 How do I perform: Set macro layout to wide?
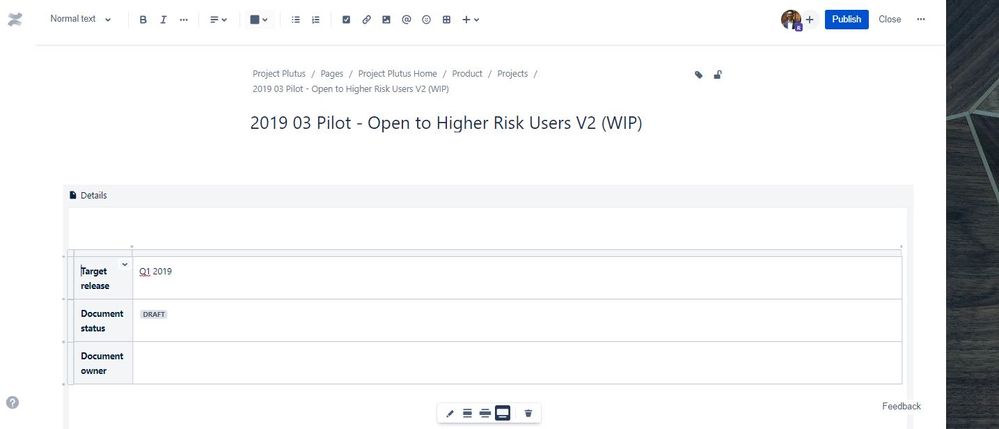pyautogui.click(x=485, y=414)
